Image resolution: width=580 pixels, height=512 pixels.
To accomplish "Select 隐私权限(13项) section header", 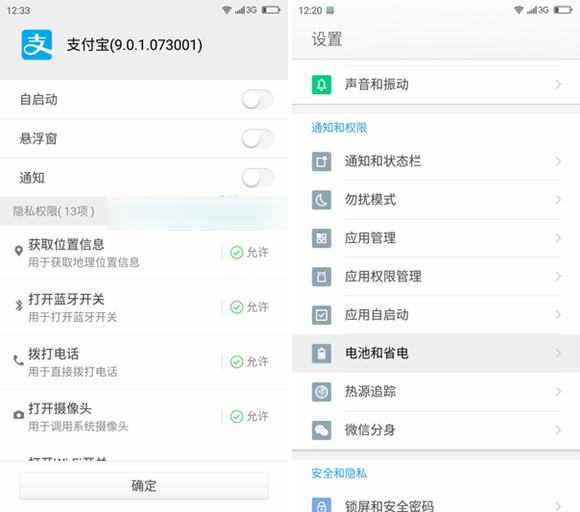I will (54, 211).
